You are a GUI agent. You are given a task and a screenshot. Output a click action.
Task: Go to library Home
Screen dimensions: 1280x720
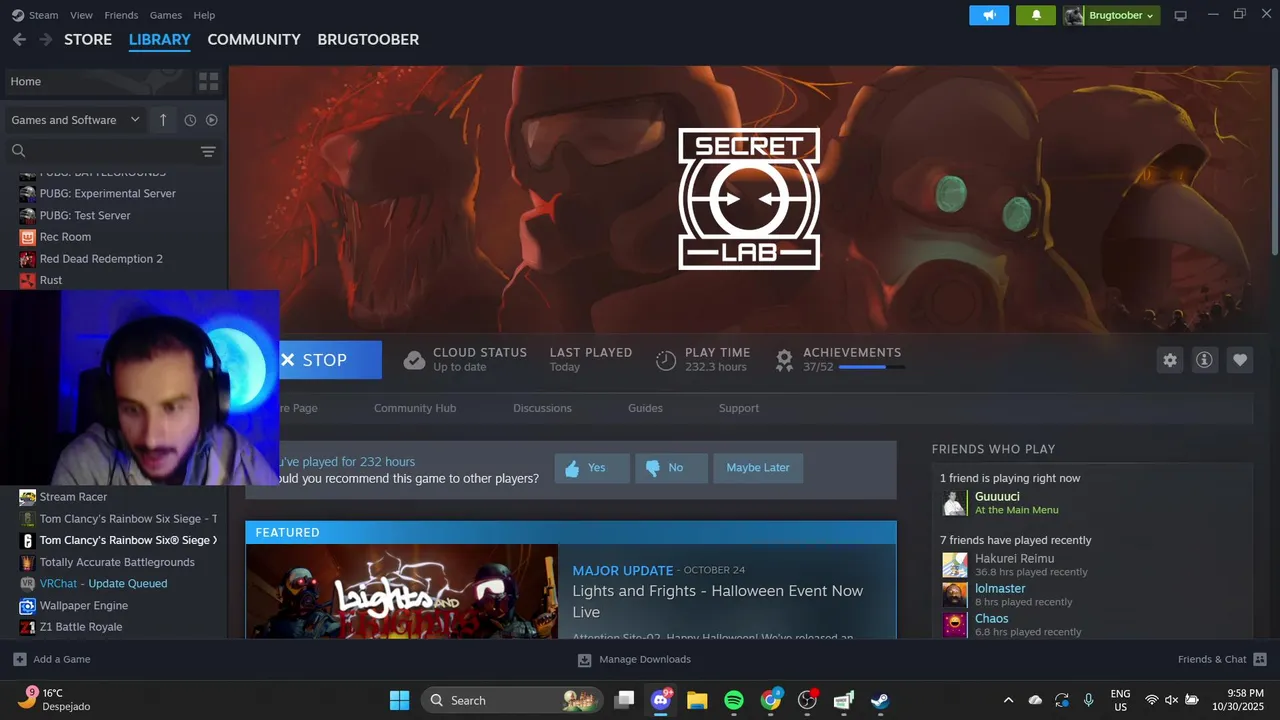[x=98, y=81]
